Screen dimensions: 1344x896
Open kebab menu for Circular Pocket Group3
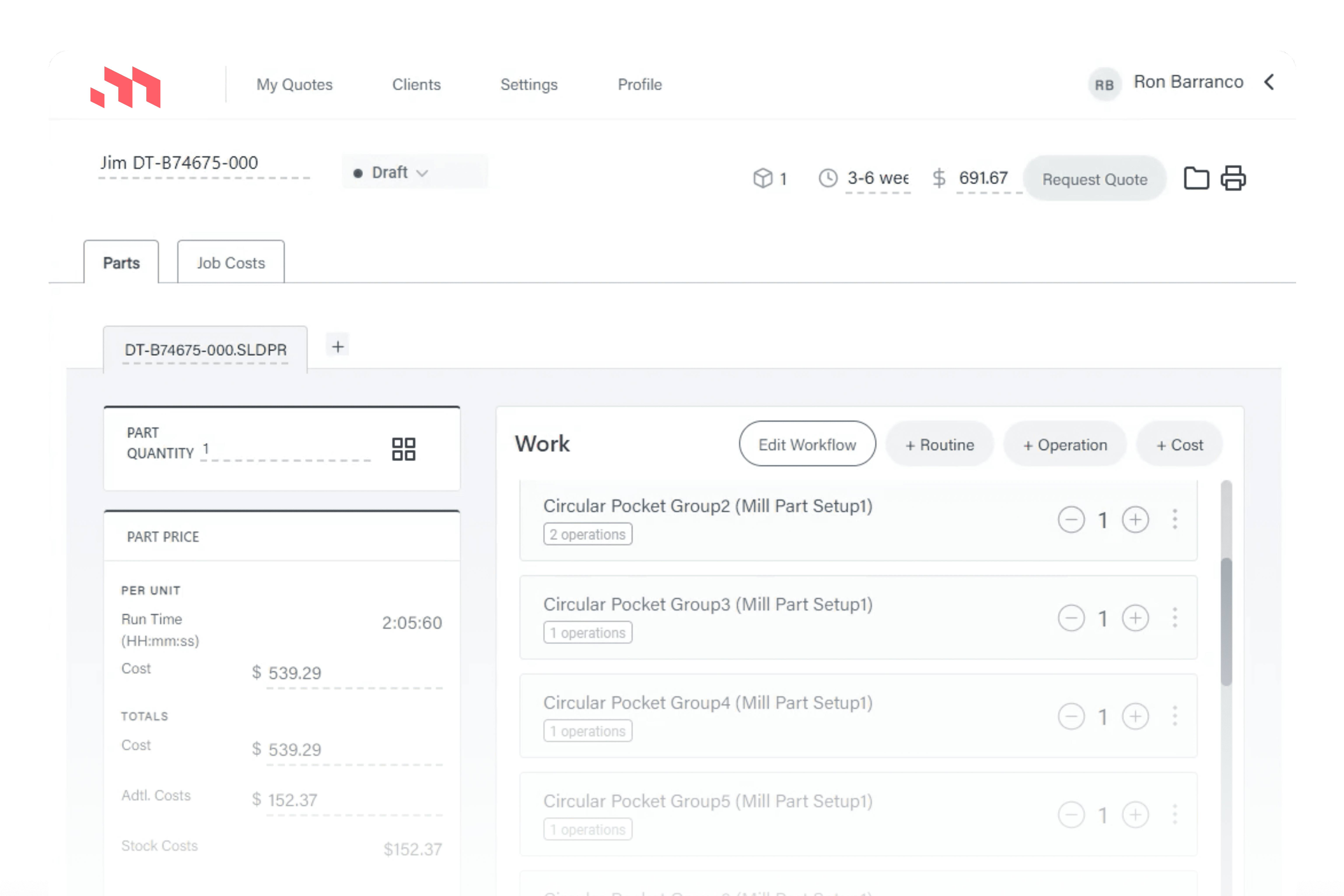1175,618
